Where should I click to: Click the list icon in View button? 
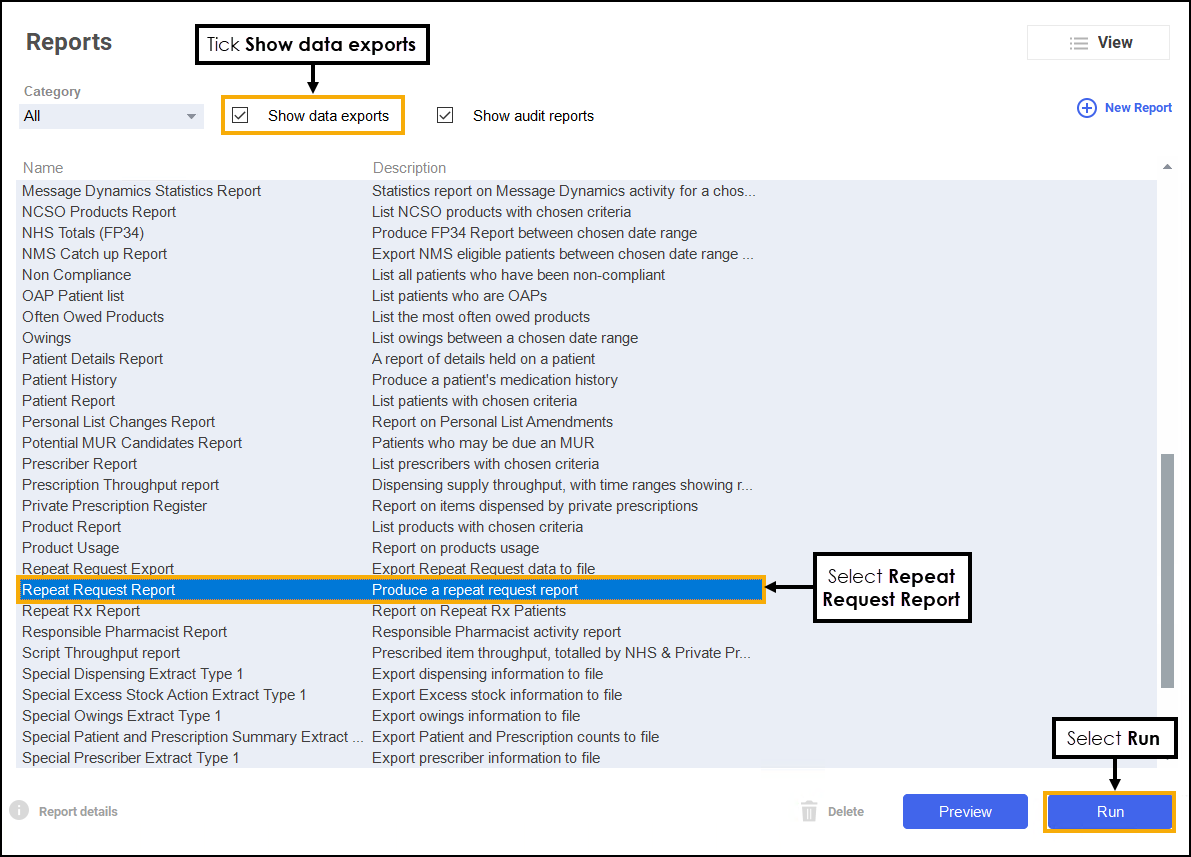coord(1078,43)
